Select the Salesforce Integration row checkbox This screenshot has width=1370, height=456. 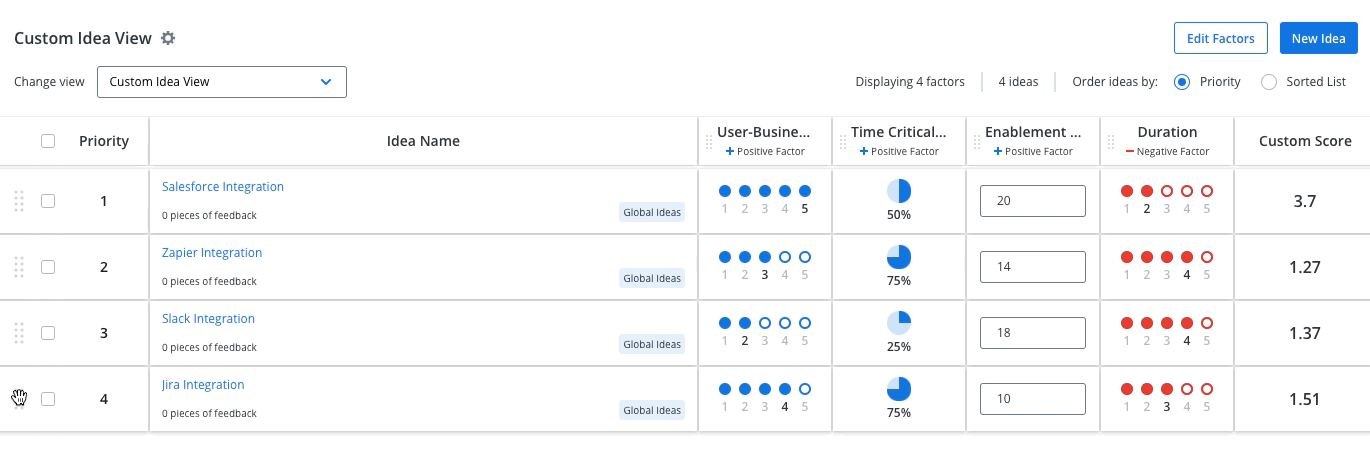click(x=48, y=201)
